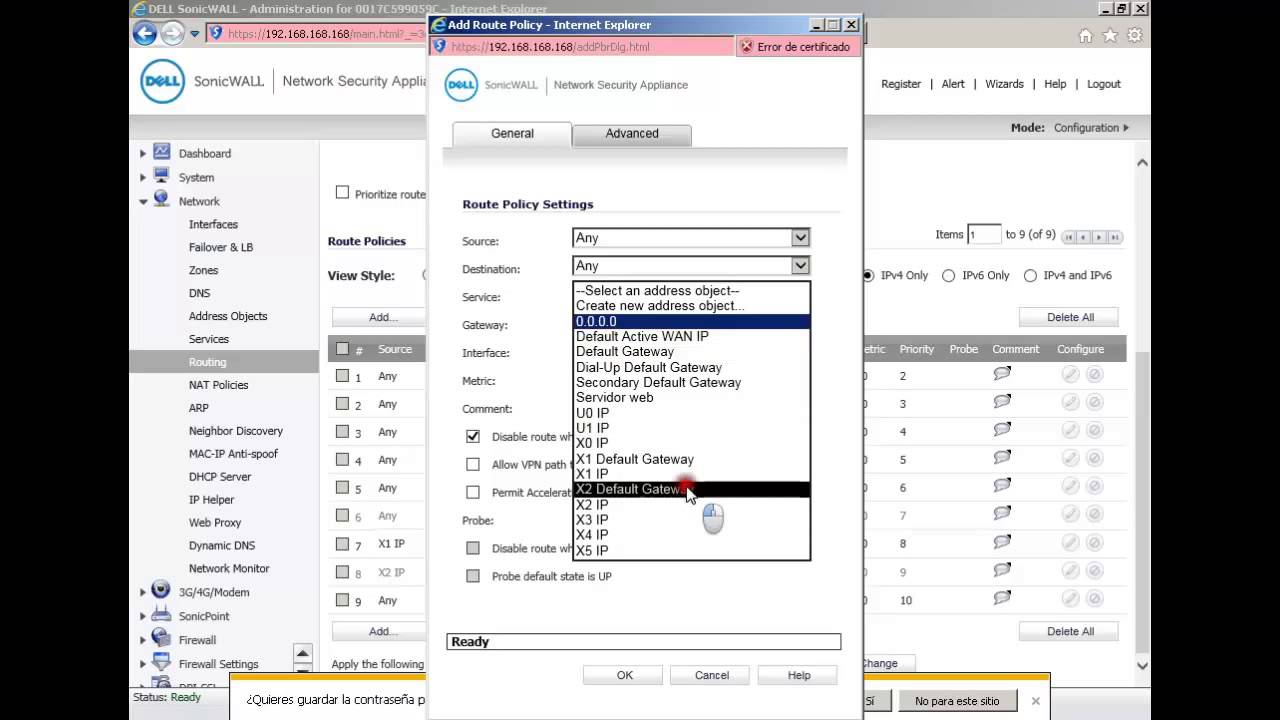Viewport: 1280px width, 720px height.
Task: Click Cancel in Add Route Policy dialog
Action: tap(712, 675)
